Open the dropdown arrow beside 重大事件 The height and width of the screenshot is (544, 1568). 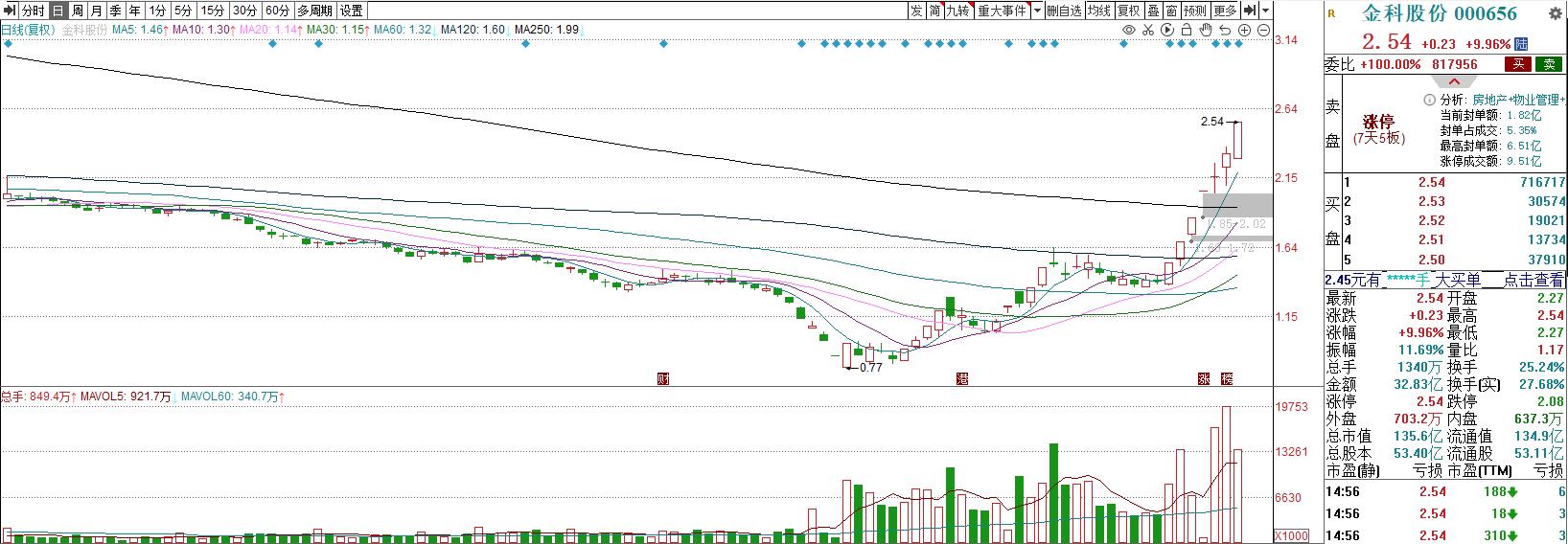click(x=1037, y=11)
